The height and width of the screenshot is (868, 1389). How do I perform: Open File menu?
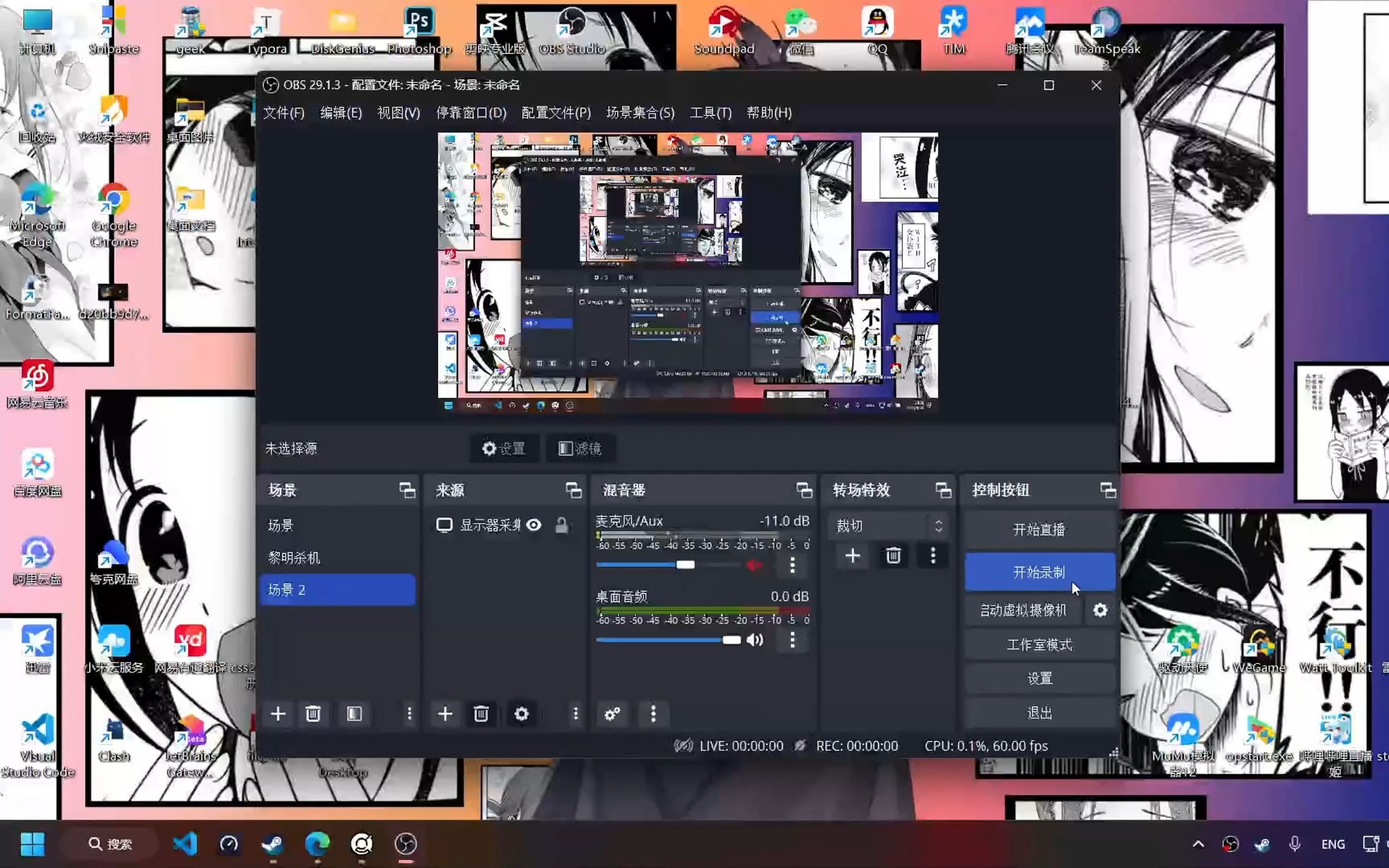[283, 113]
